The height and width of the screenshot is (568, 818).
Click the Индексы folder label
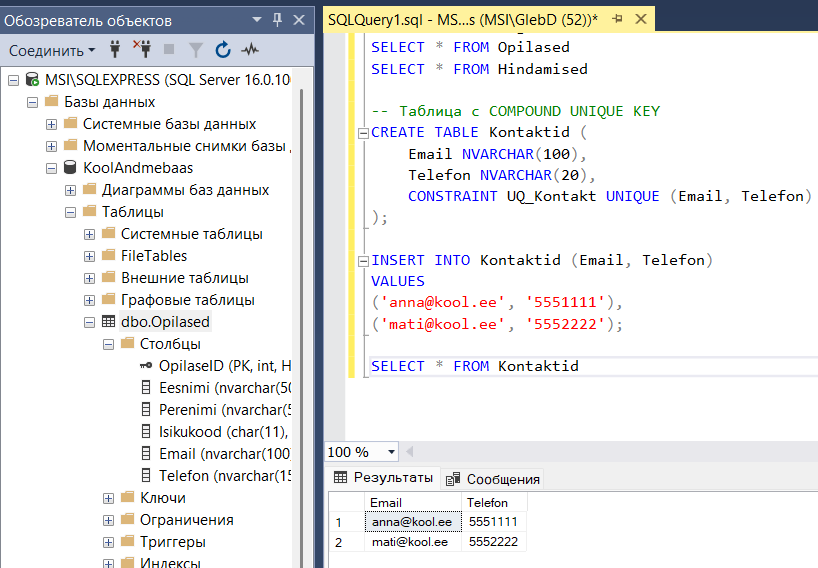(x=170, y=562)
